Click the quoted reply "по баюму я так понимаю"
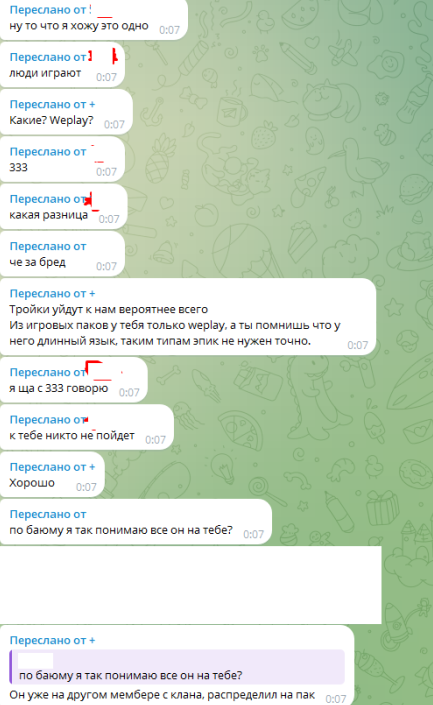The width and height of the screenshot is (433, 705). (177, 666)
